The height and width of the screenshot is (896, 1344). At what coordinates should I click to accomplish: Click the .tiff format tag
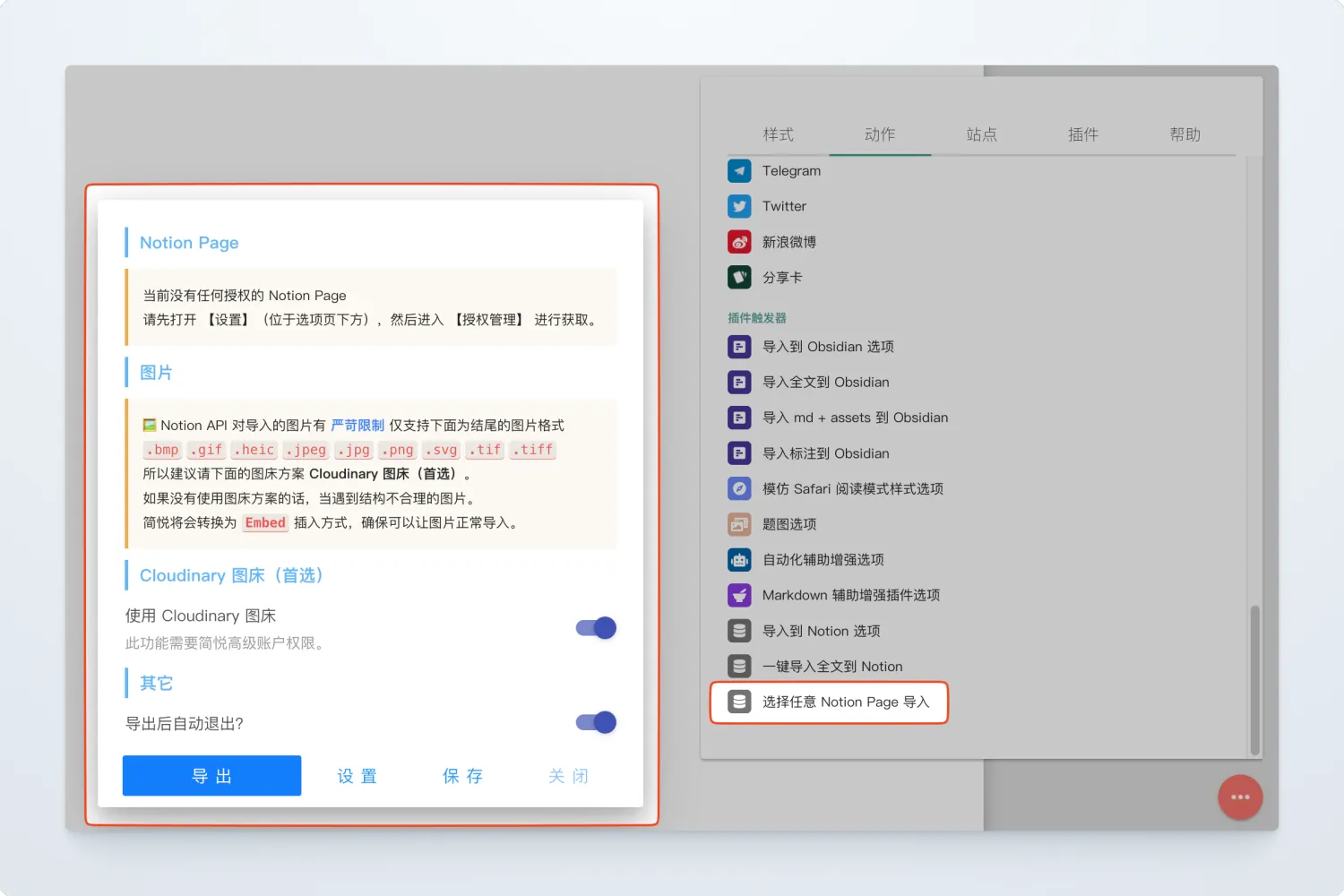(532, 450)
